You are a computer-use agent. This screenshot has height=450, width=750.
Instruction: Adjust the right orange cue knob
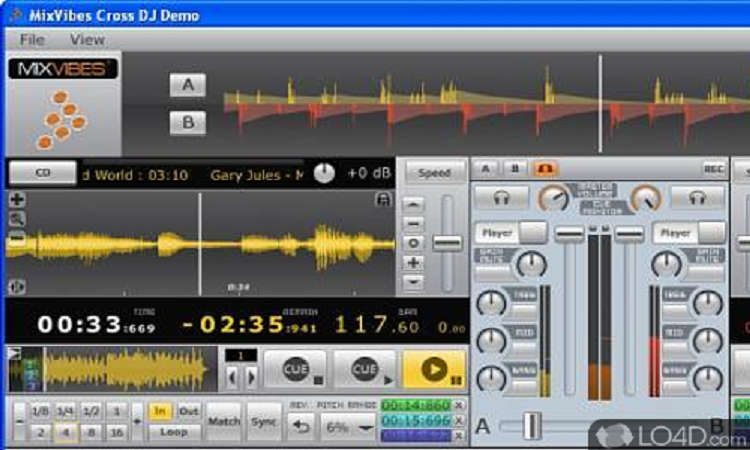pyautogui.click(x=646, y=198)
